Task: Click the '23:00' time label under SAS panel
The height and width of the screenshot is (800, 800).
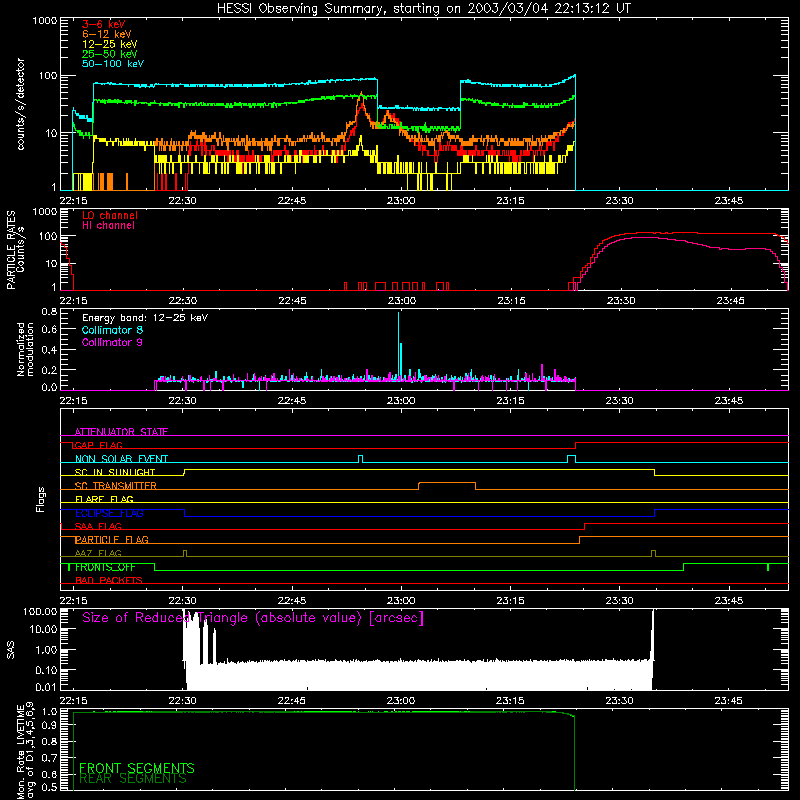Action: (x=401, y=701)
